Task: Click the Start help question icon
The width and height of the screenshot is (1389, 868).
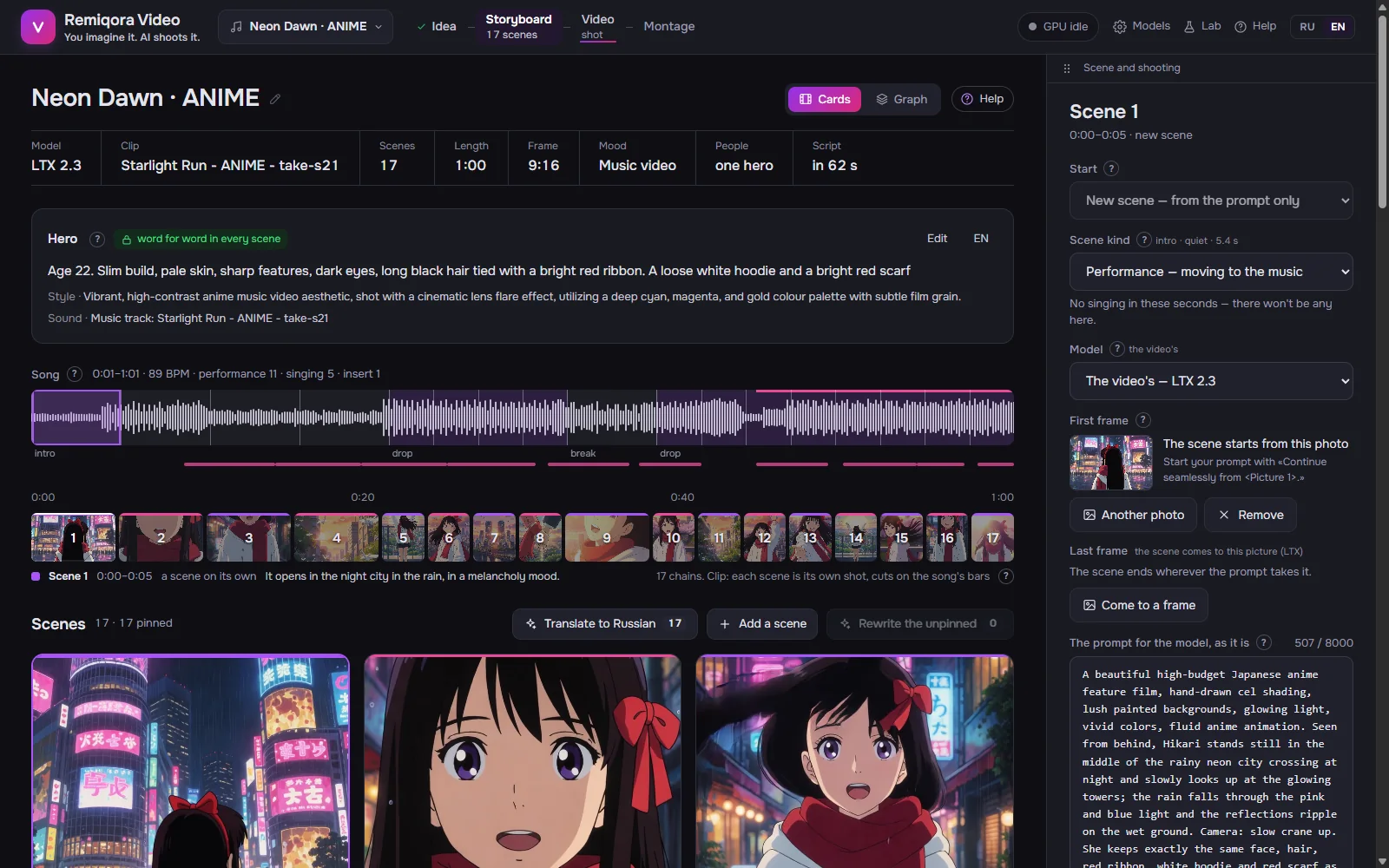Action: click(1111, 168)
